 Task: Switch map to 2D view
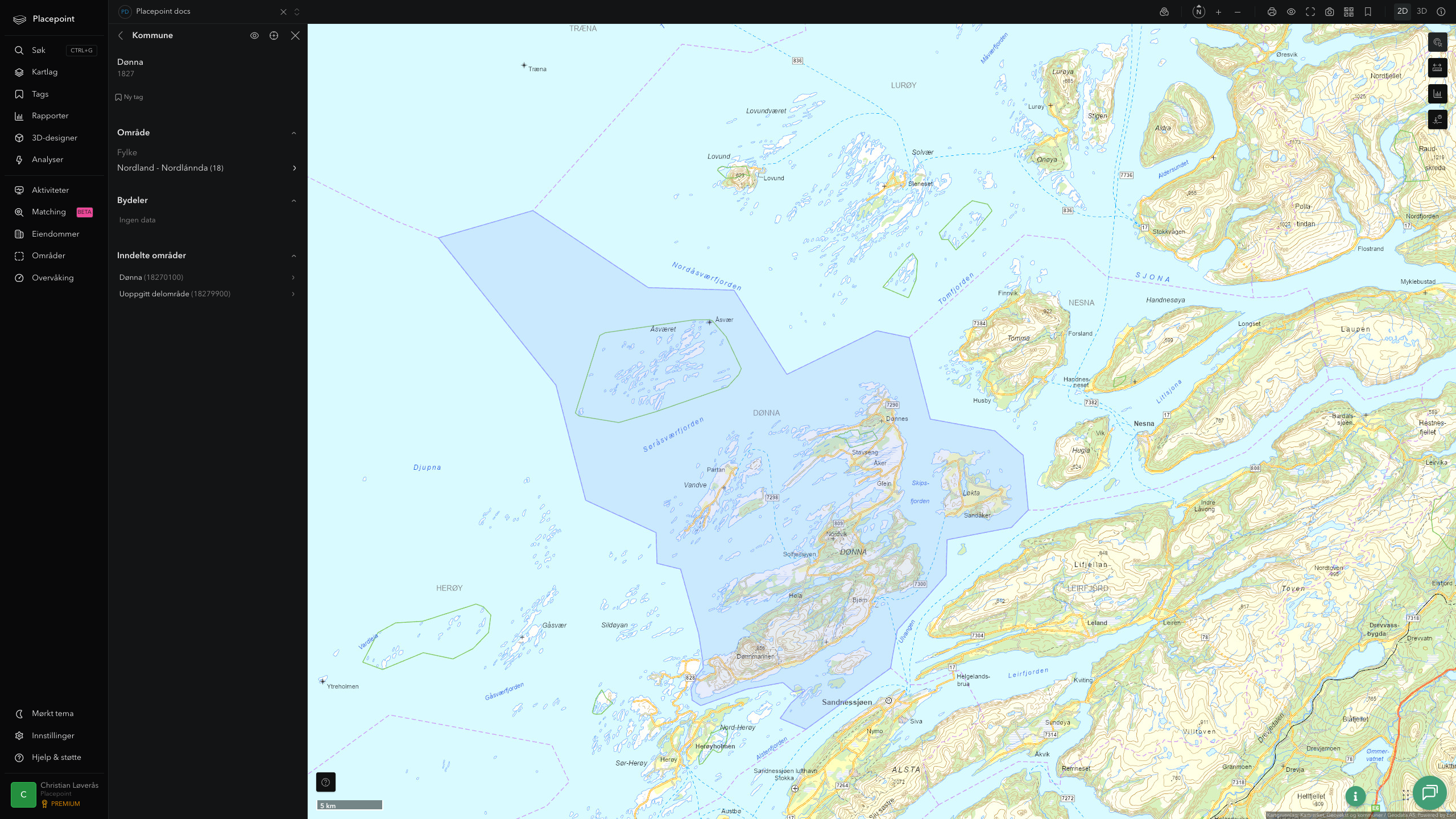click(x=1402, y=11)
